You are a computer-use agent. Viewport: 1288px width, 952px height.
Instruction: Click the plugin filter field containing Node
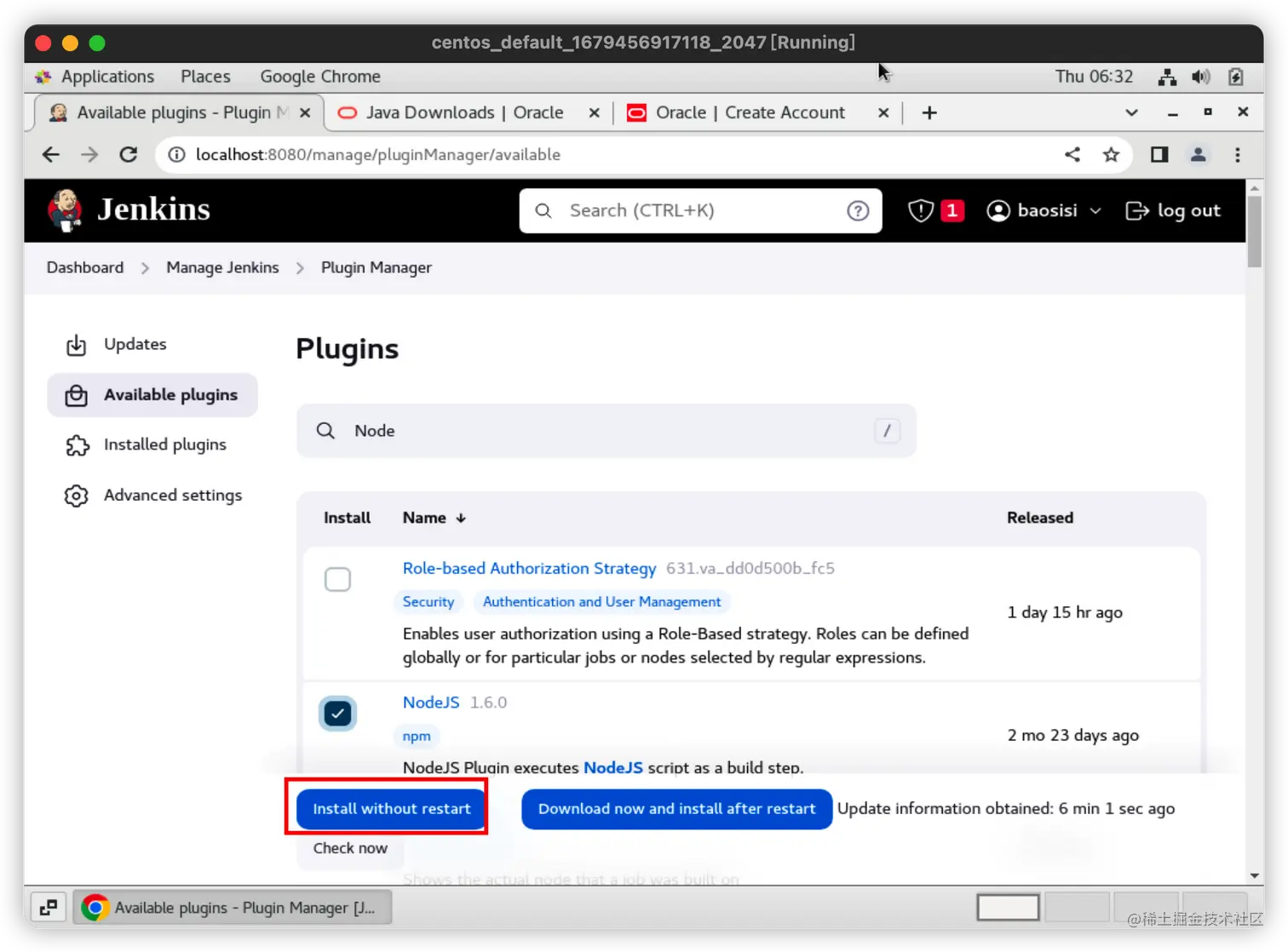click(607, 431)
